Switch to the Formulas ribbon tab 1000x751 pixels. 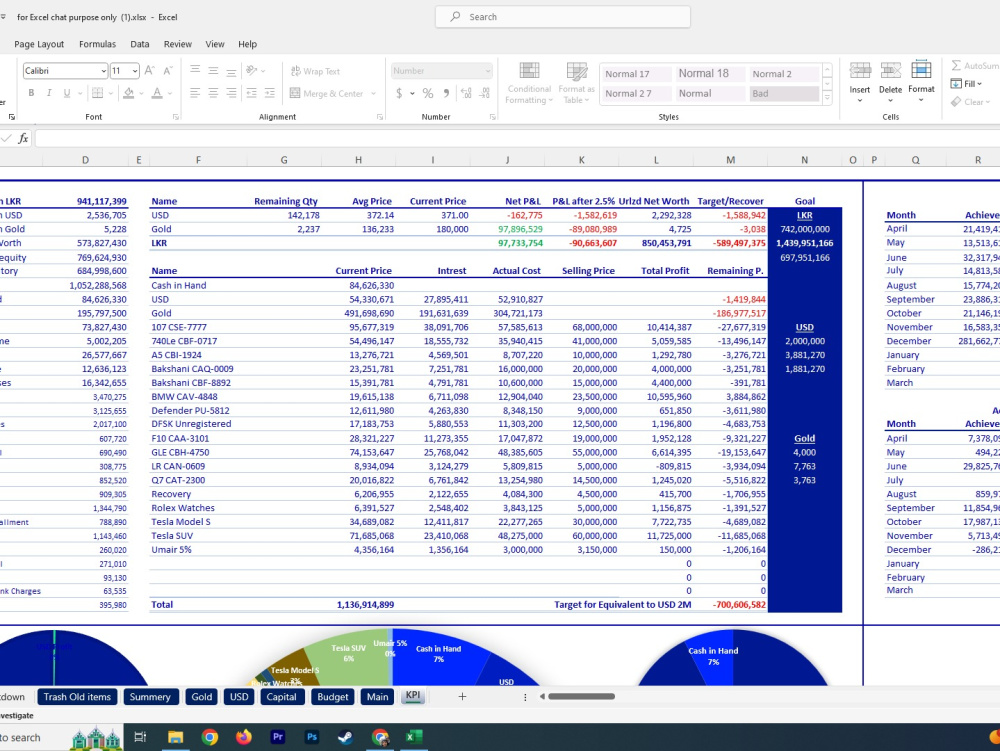click(x=97, y=44)
